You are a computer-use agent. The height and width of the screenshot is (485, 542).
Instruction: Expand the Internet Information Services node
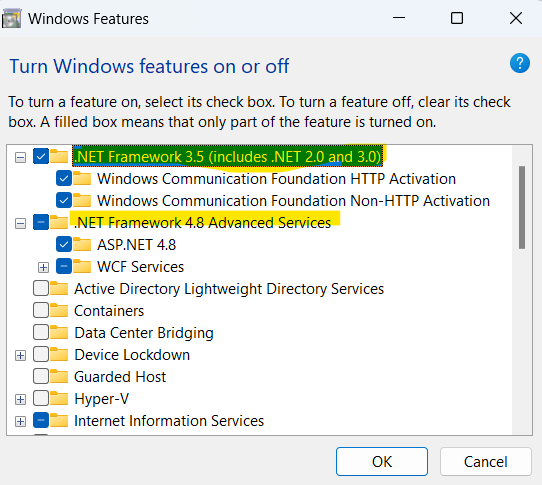20,422
